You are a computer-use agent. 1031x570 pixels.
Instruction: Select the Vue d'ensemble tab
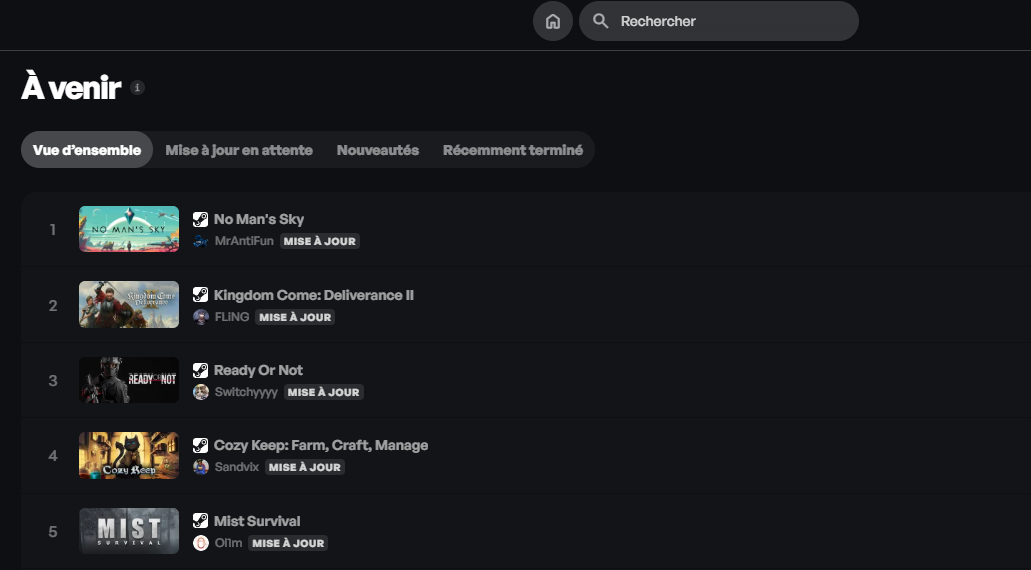click(x=87, y=150)
